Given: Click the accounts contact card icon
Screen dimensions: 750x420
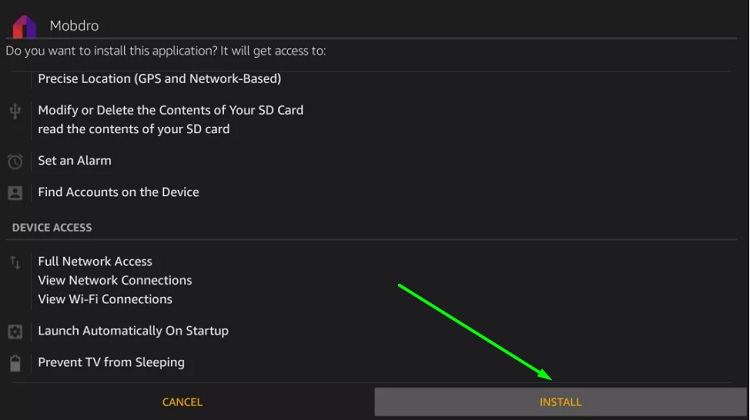Looking at the screenshot, I should 15,193.
